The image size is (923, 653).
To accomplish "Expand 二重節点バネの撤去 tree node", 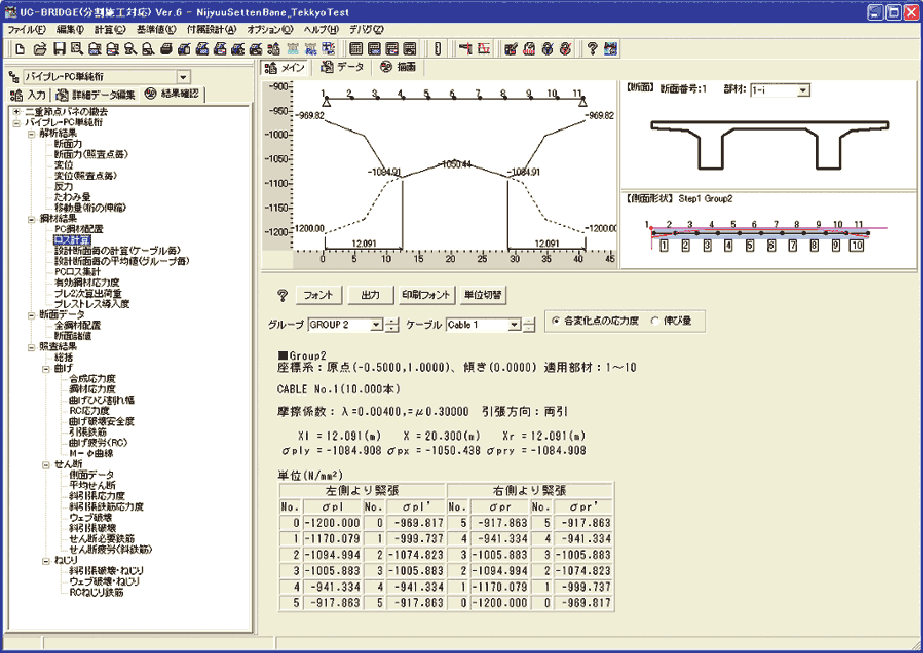I will point(16,111).
